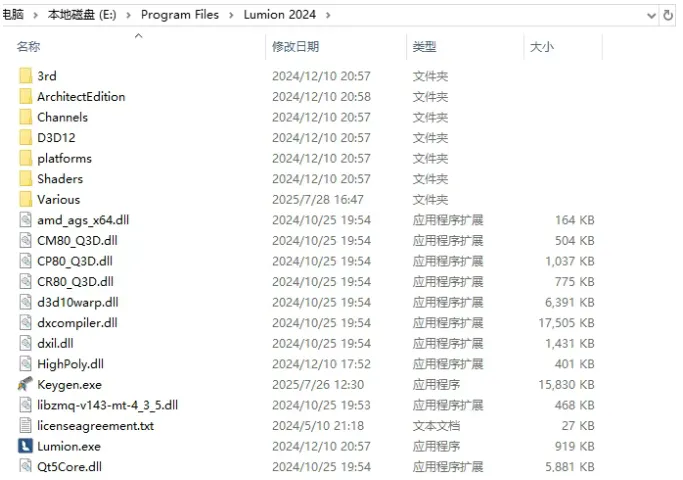Select the amd_ags_x64.dll file icon
The height and width of the screenshot is (480, 683).
coord(26,220)
